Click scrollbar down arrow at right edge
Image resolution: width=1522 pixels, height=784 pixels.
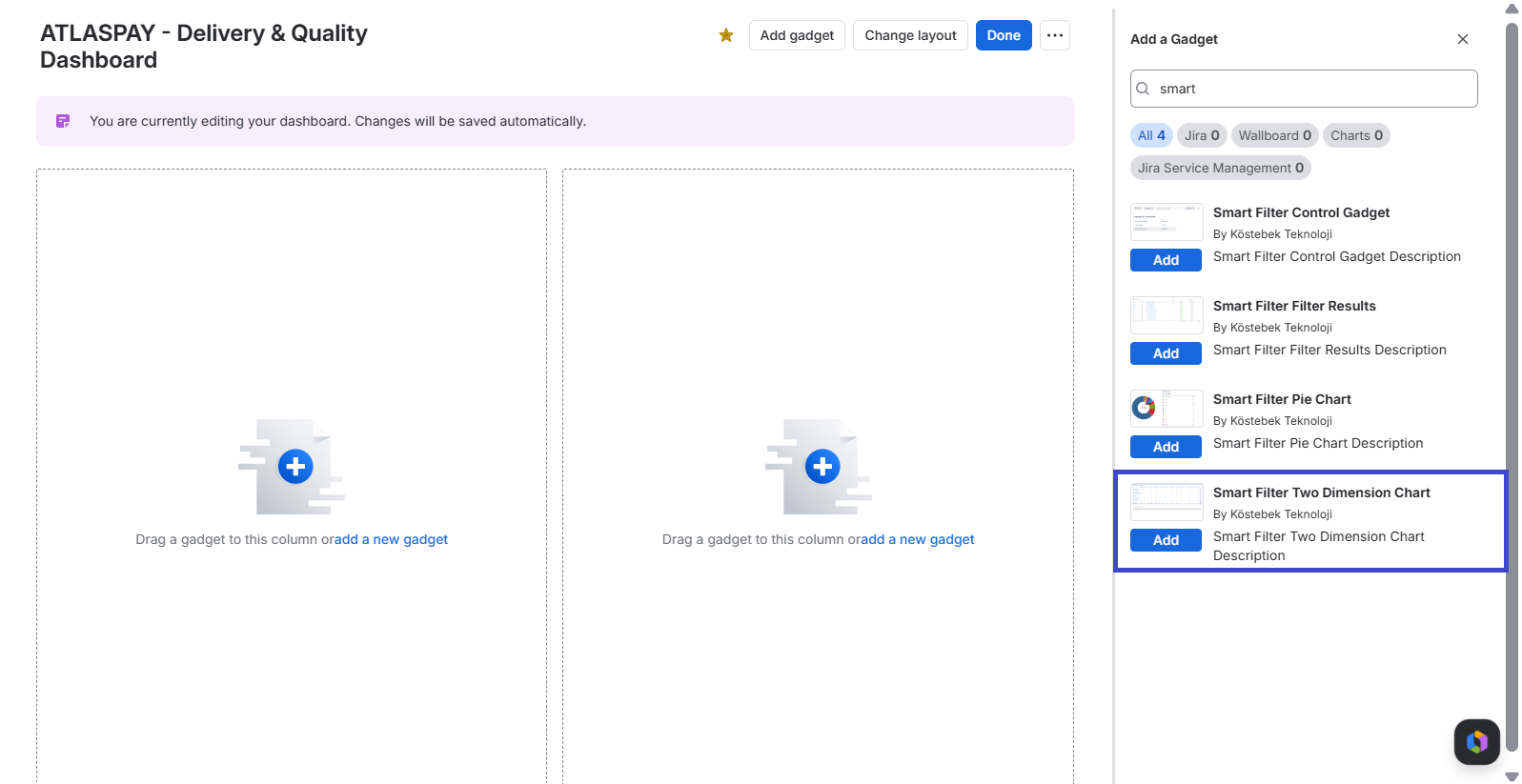[x=1512, y=776]
